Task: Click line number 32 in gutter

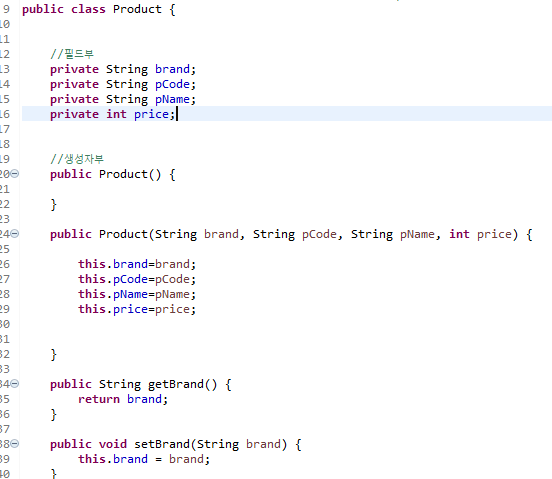Action: [5, 354]
